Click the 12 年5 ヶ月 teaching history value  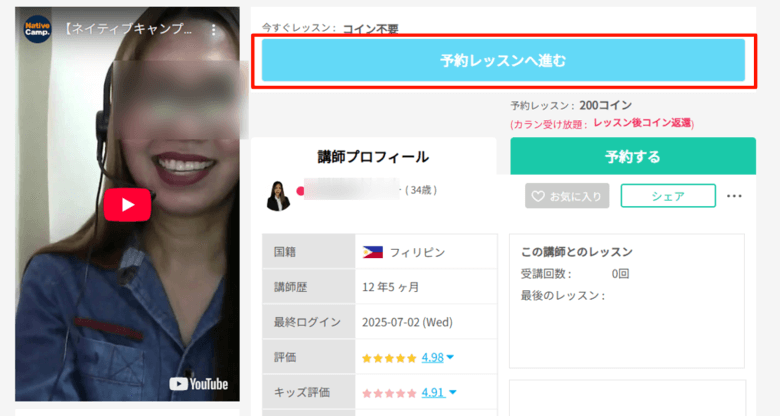tap(390, 287)
